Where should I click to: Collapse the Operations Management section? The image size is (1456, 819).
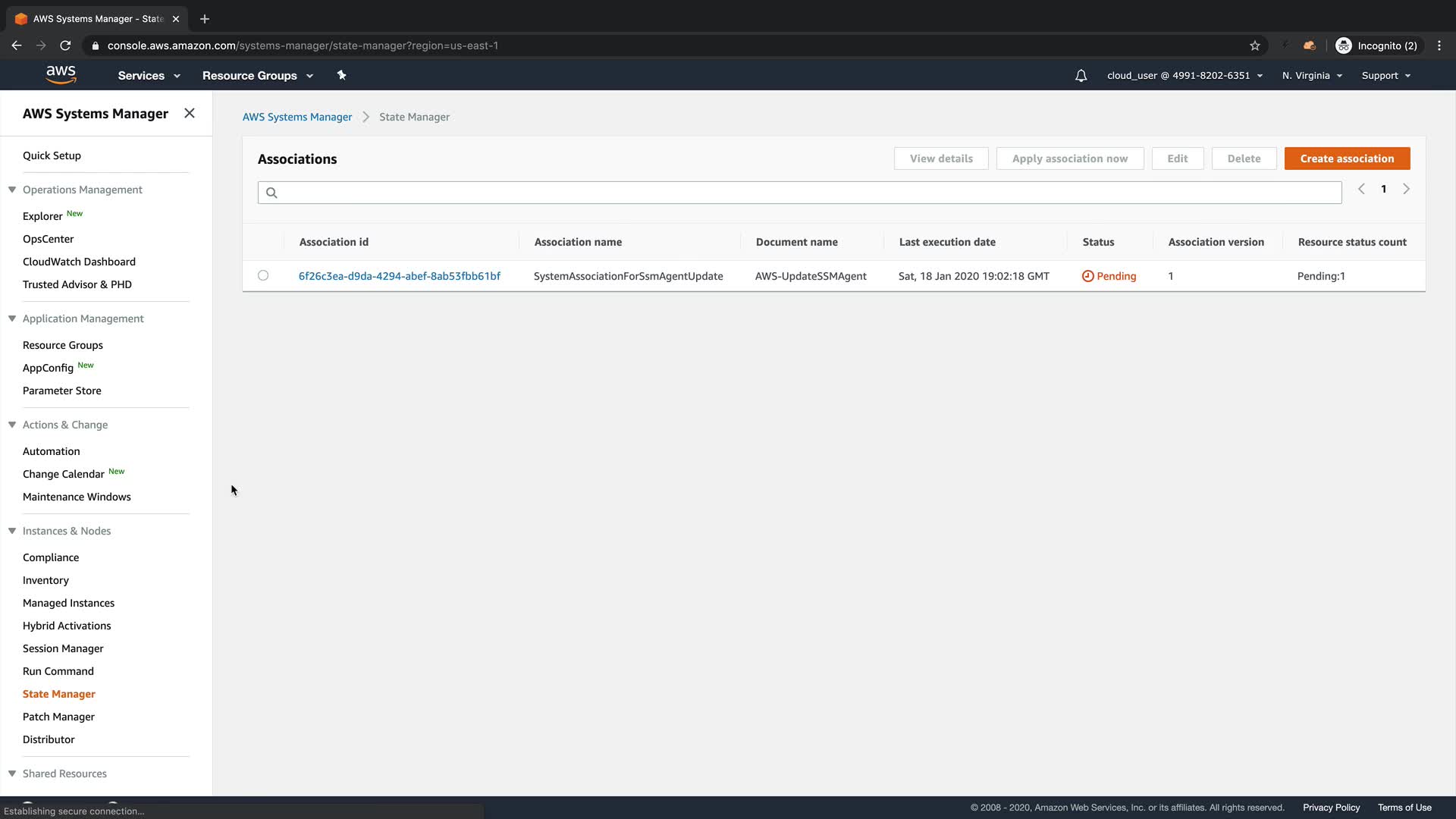click(12, 190)
